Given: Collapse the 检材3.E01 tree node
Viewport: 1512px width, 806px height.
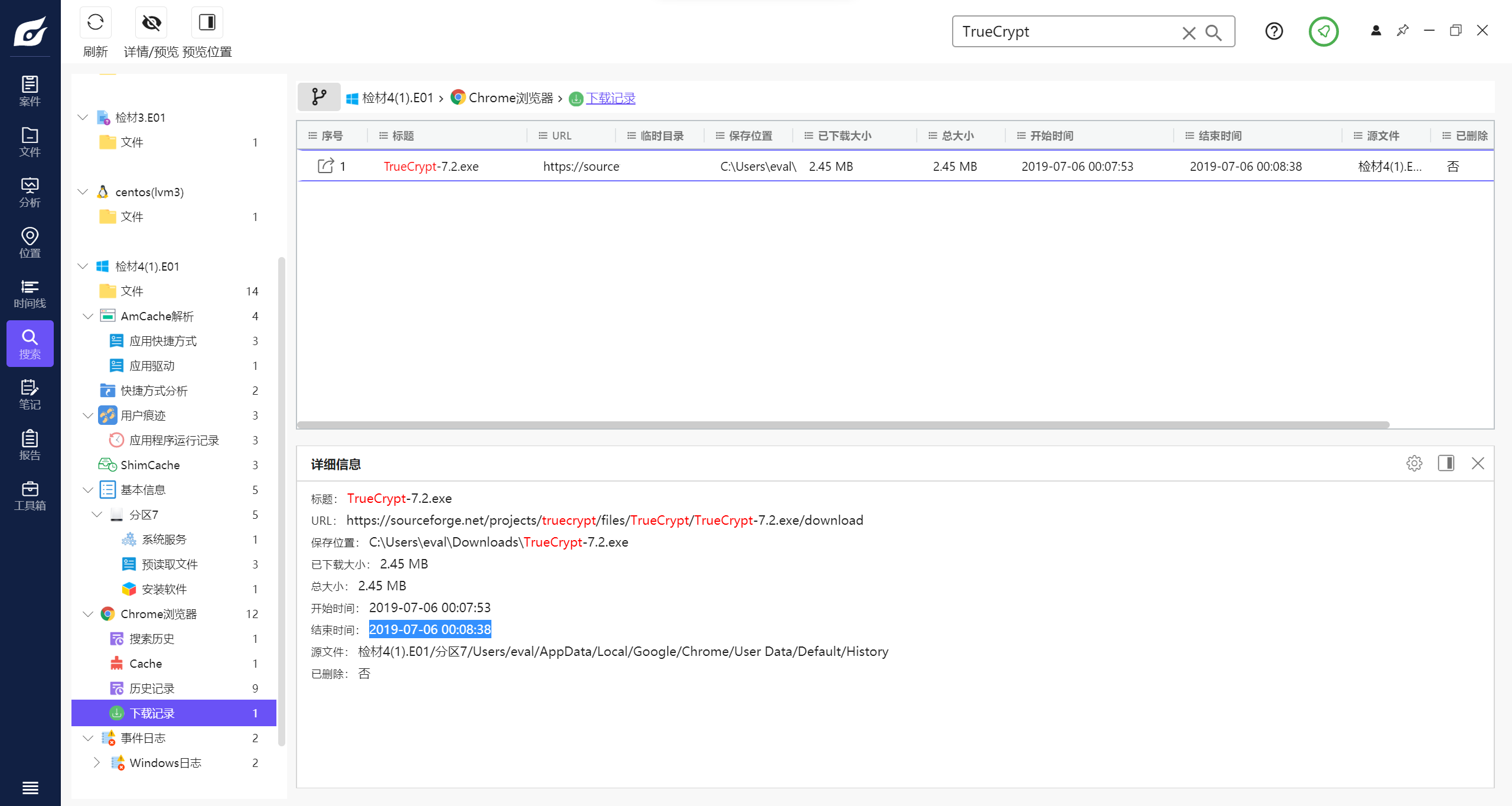Looking at the screenshot, I should tap(83, 117).
